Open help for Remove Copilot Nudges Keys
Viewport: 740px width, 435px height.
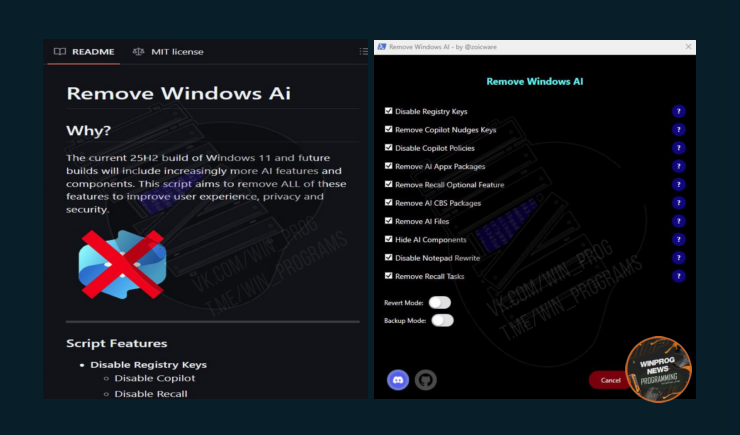click(679, 130)
